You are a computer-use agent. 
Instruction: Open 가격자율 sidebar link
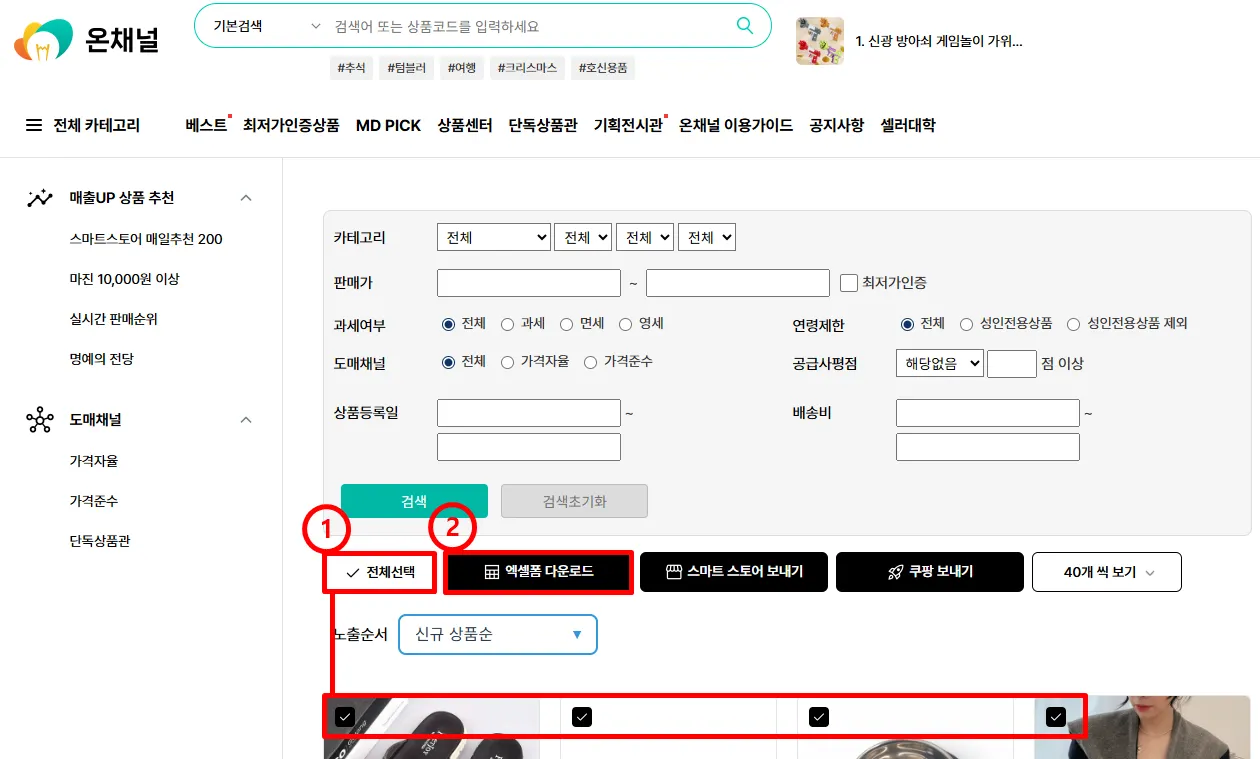click(94, 461)
